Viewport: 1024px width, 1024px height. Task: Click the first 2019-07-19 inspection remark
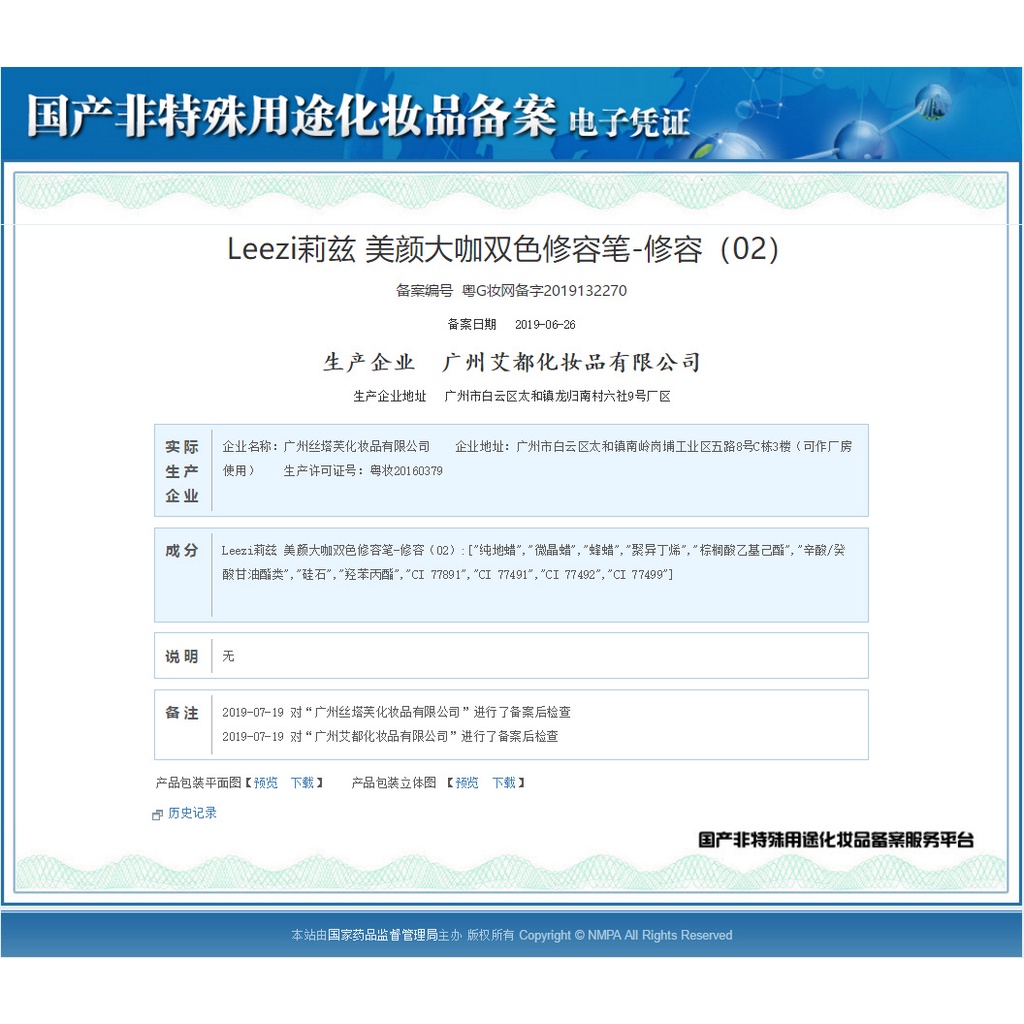click(x=396, y=713)
